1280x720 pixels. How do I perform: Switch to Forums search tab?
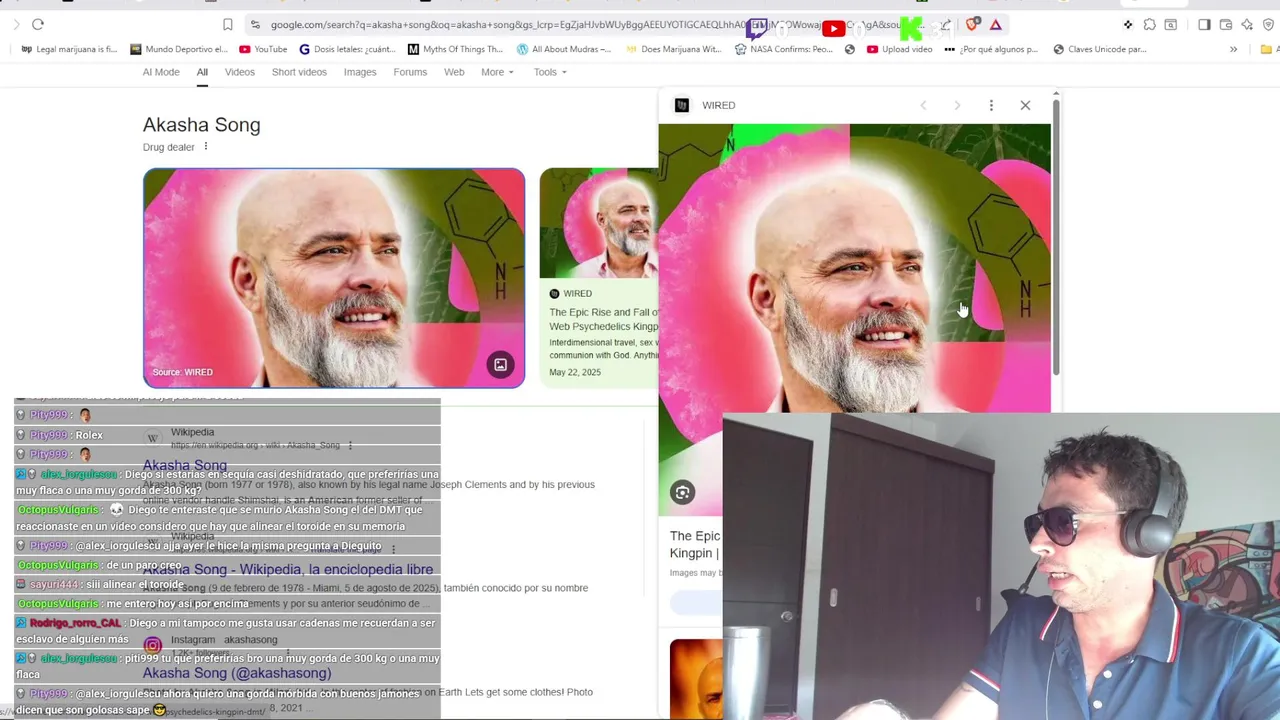coord(410,72)
